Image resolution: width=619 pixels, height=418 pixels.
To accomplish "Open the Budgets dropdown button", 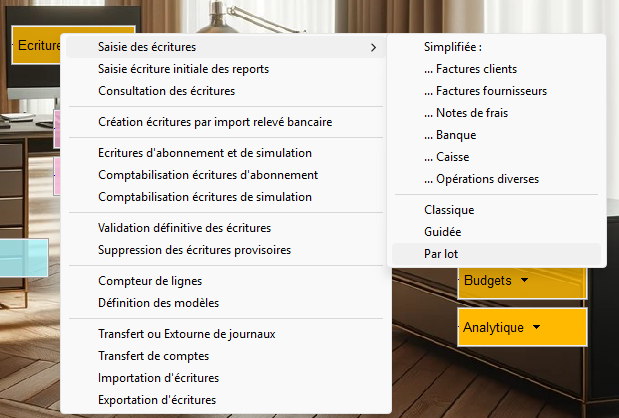I will tap(520, 281).
